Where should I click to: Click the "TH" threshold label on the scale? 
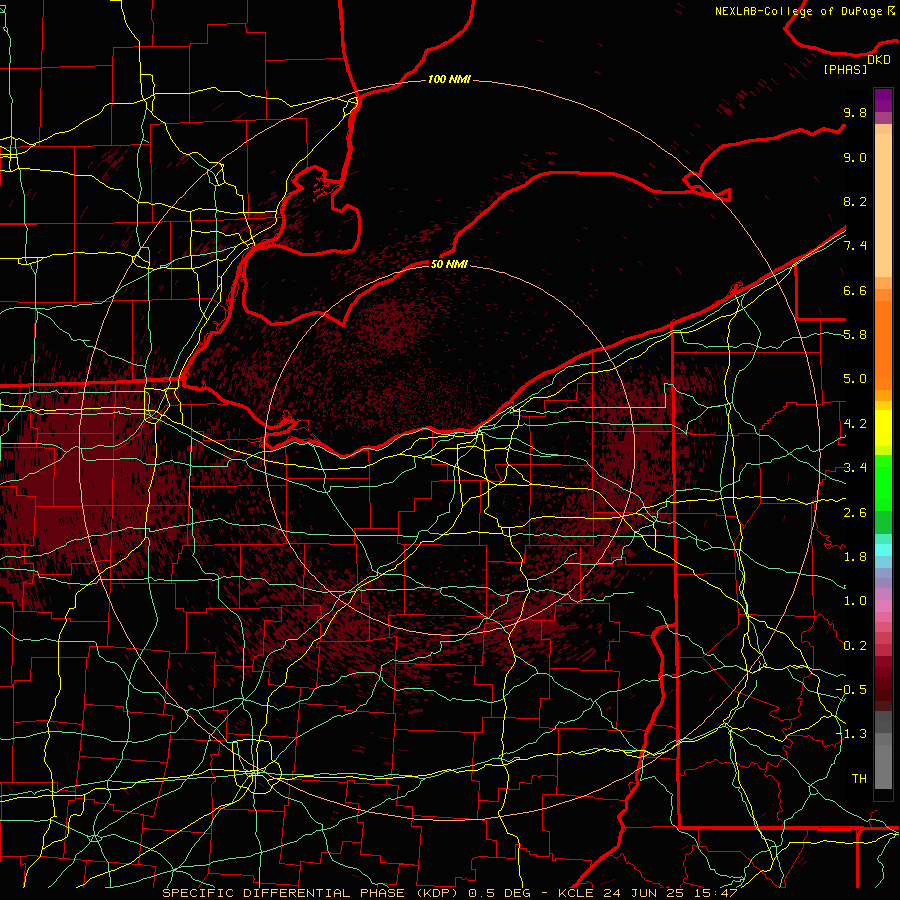(859, 779)
